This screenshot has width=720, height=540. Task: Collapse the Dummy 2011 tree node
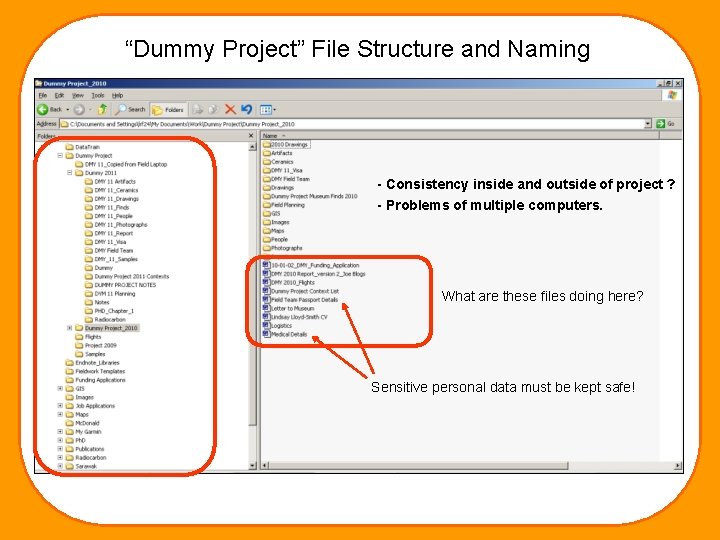point(70,173)
